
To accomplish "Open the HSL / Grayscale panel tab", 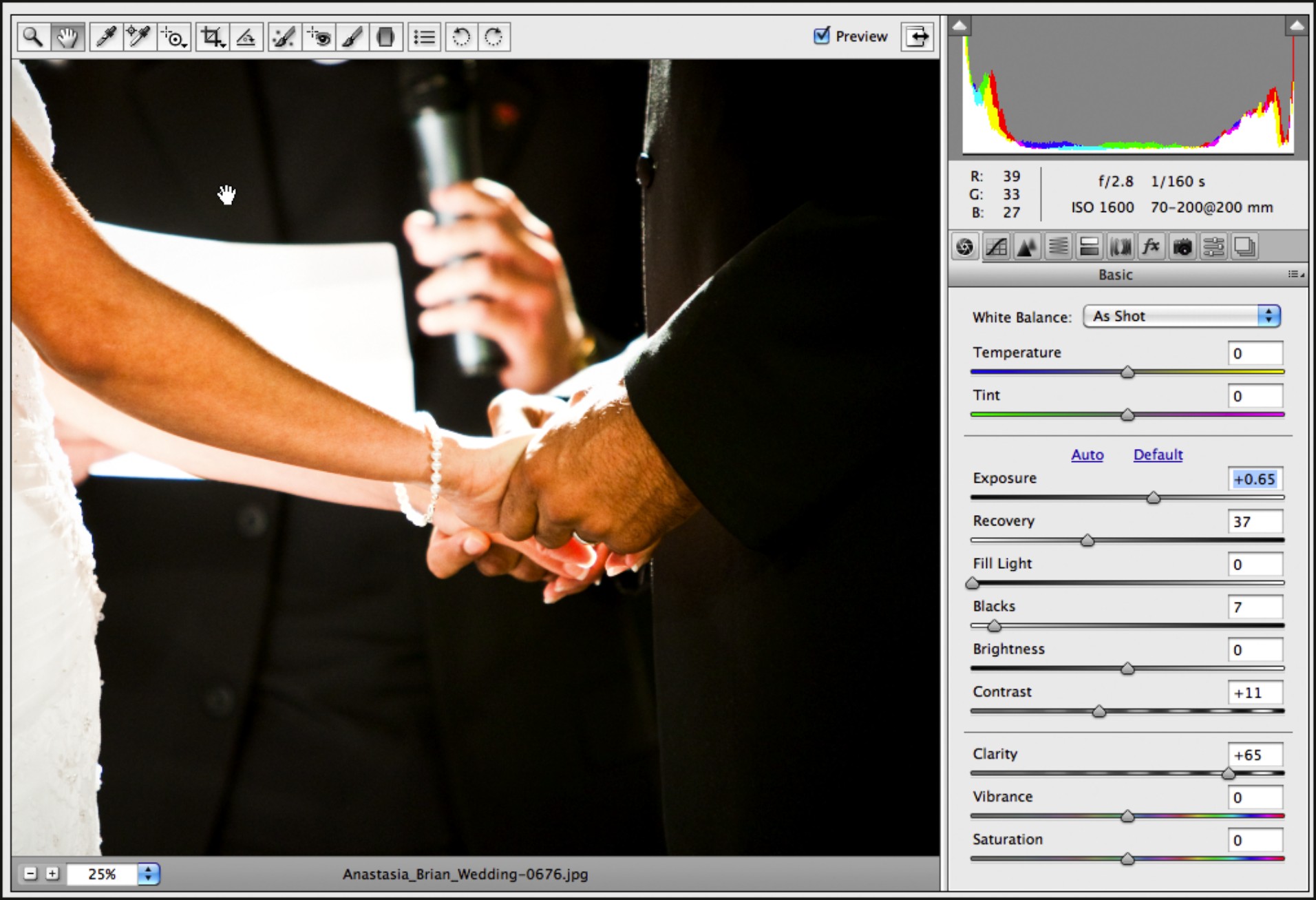I will pos(1058,247).
